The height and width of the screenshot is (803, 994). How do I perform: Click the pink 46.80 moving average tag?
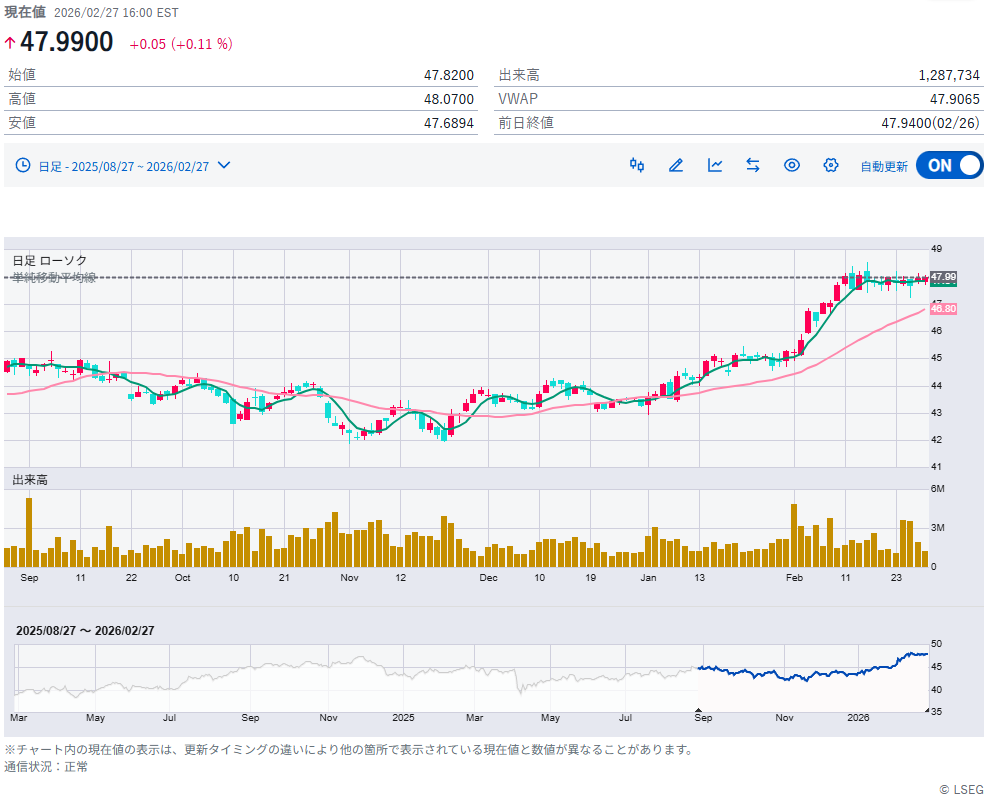(943, 309)
